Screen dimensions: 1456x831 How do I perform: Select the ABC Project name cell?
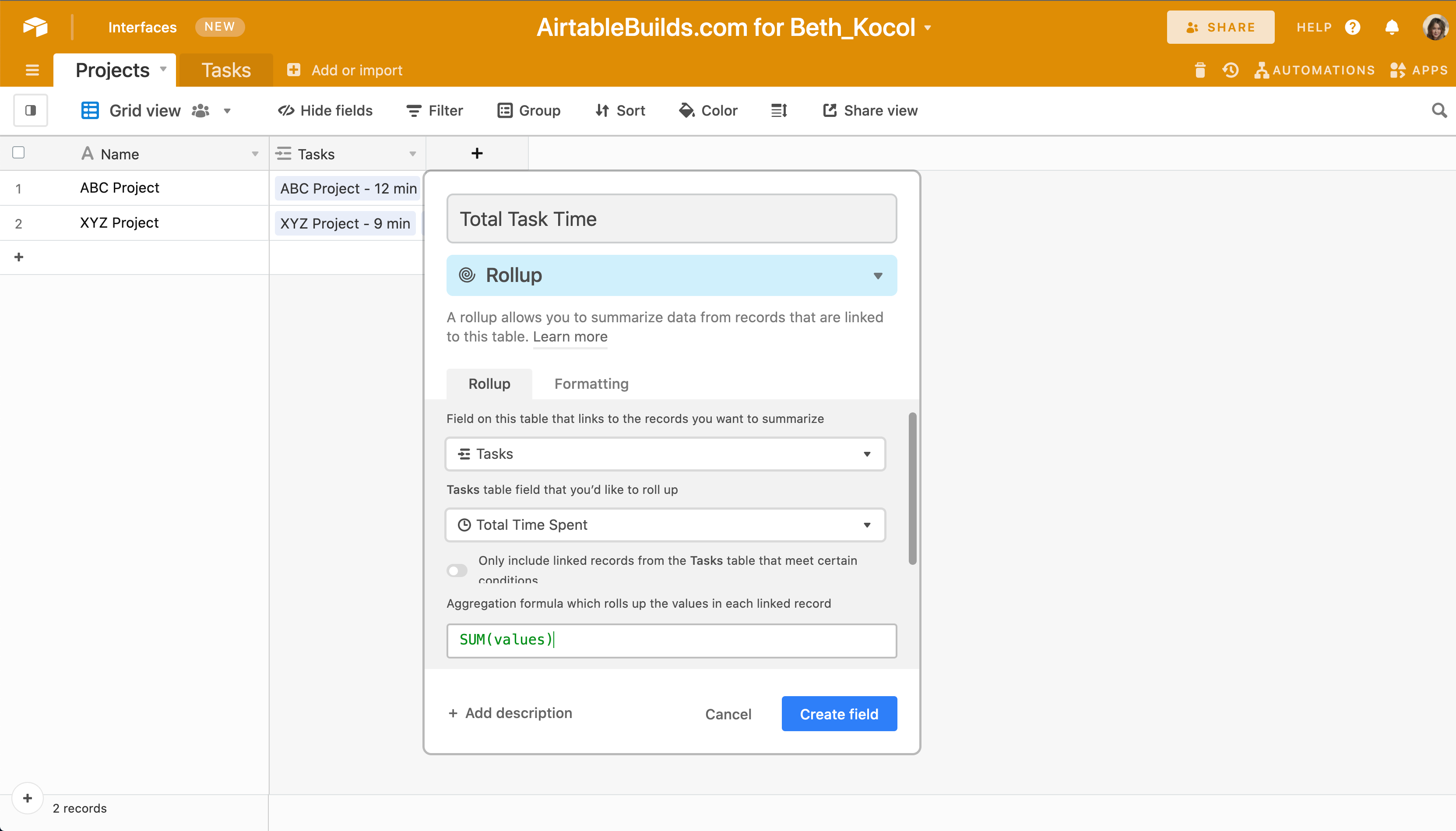pos(135,188)
